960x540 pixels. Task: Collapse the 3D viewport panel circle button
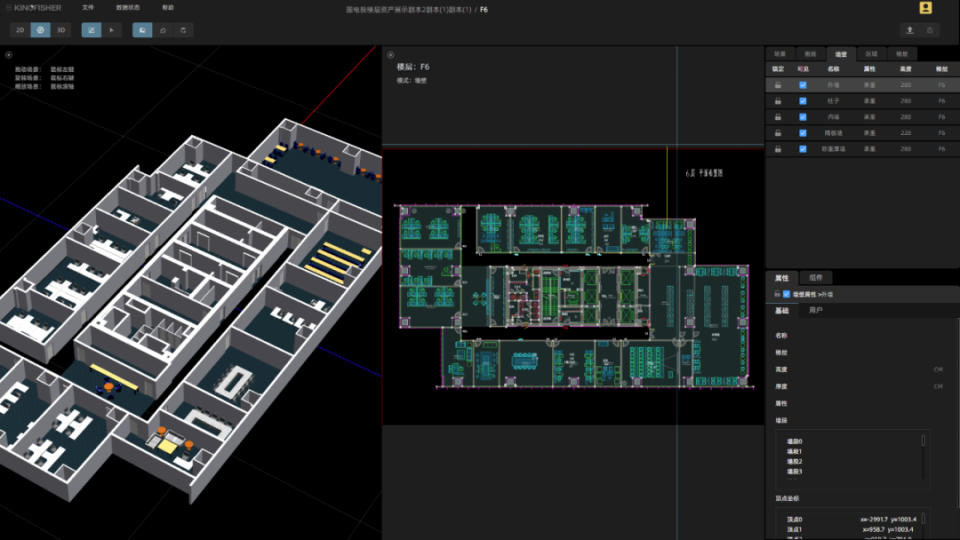(x=9, y=55)
